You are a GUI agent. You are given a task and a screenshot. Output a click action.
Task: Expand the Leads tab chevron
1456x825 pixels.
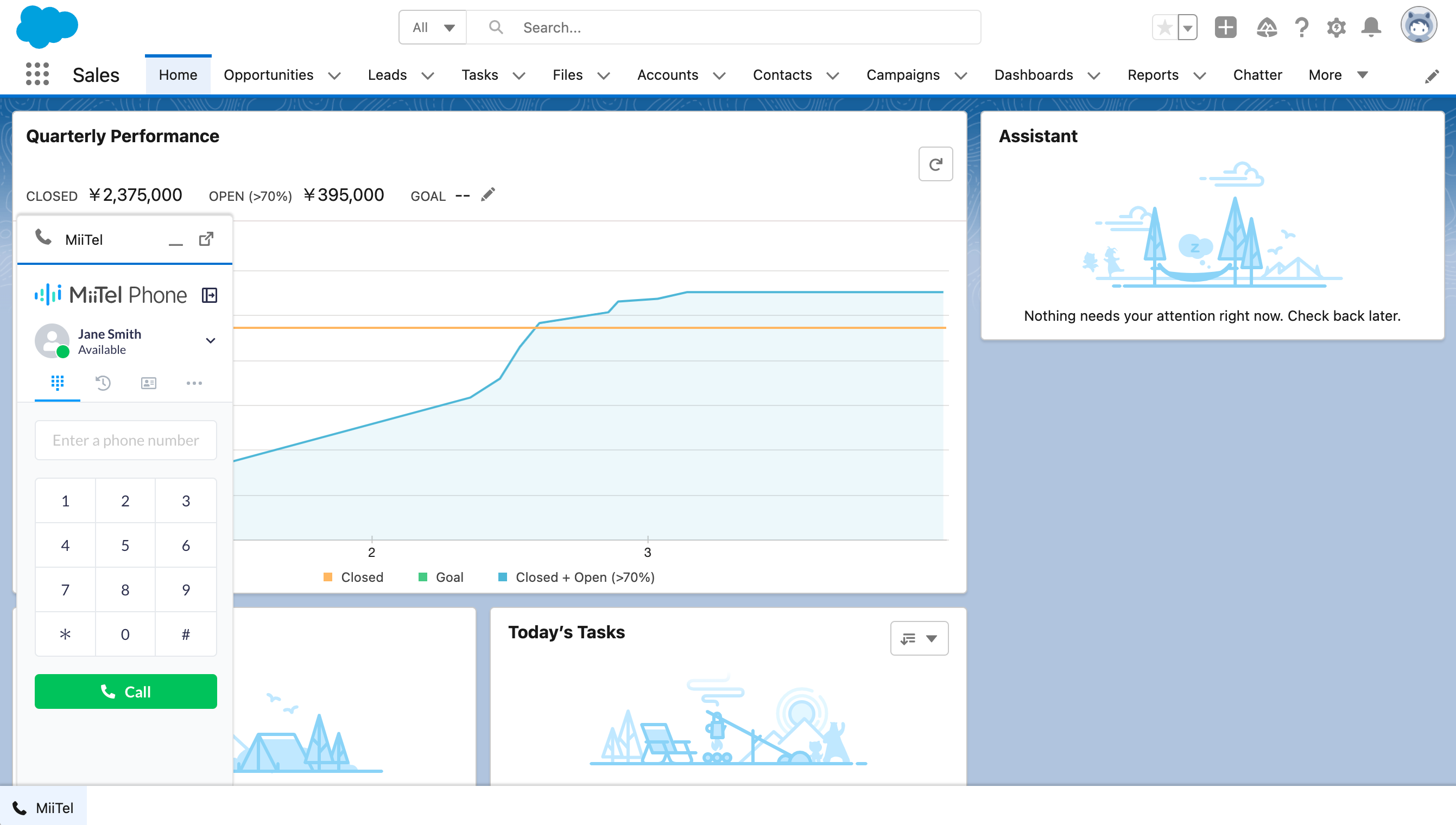coord(428,75)
